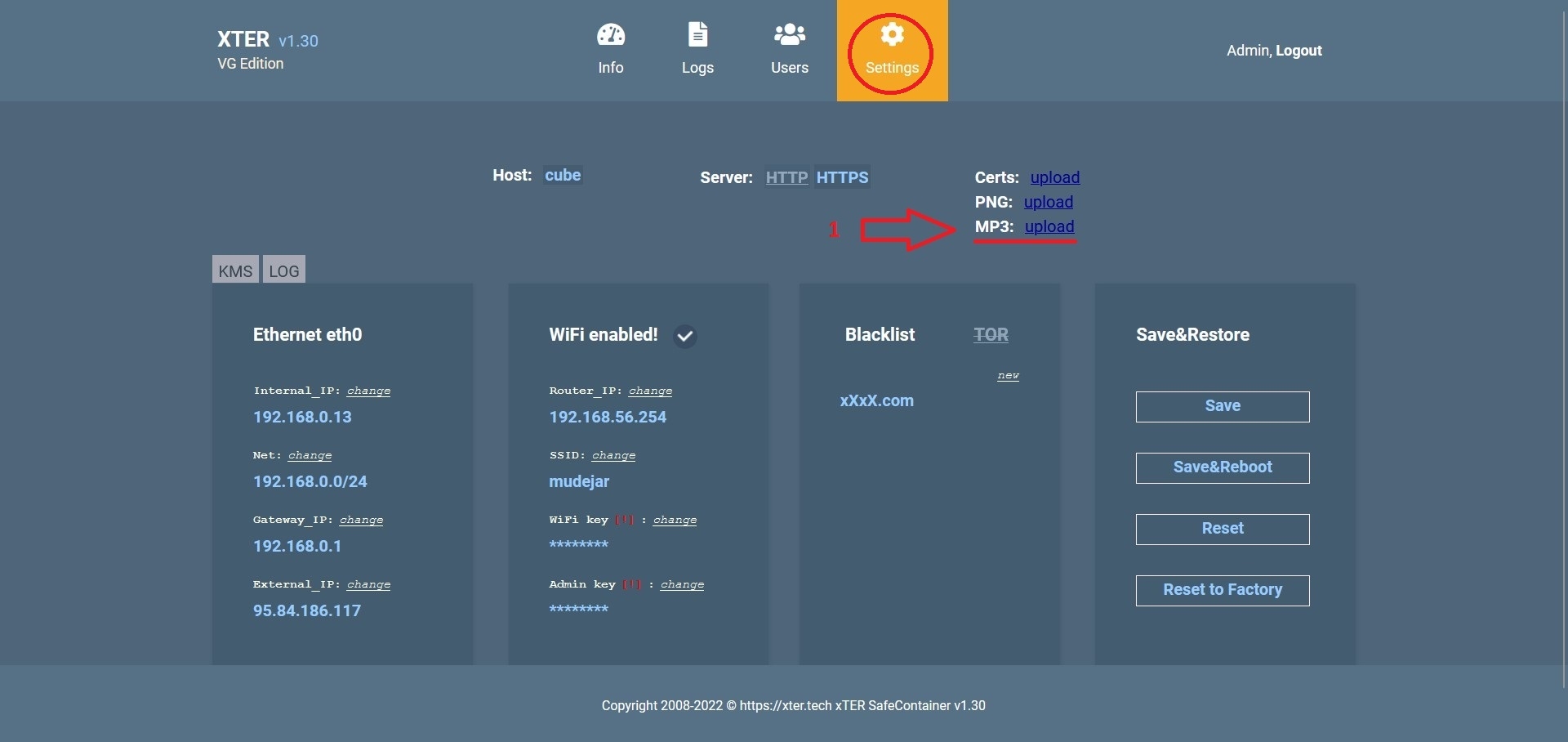
Task: Change the Internal_IP address
Action: click(x=368, y=391)
